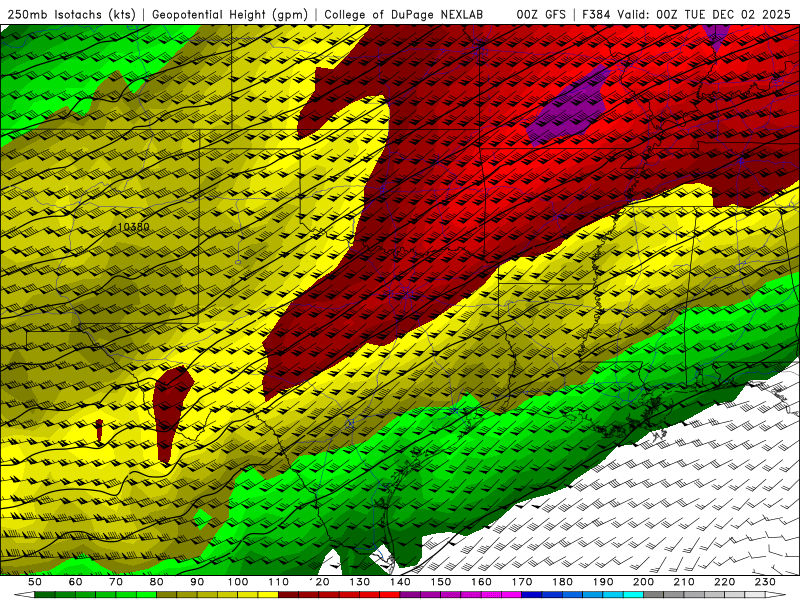
Task: Click the 130 value on the color scale
Action: (x=359, y=582)
